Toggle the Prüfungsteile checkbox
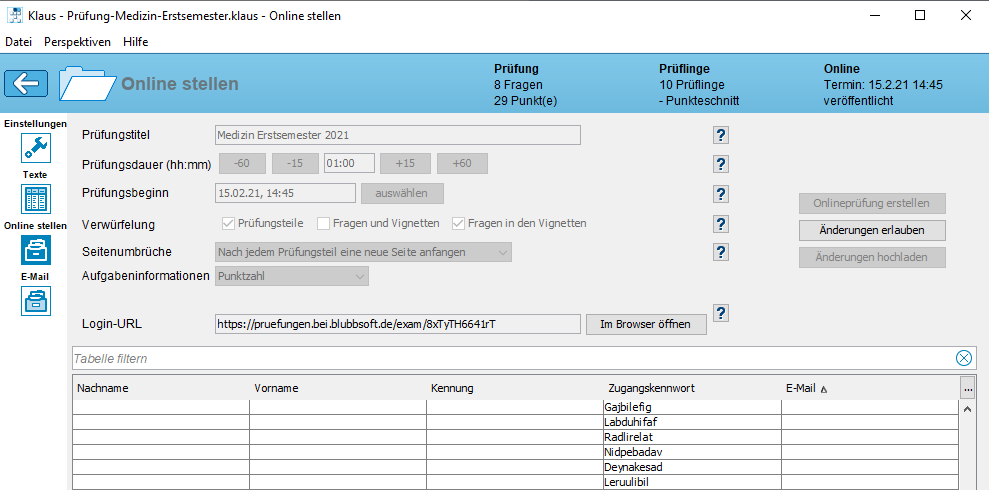Image resolution: width=989 pixels, height=490 pixels. 227,224
